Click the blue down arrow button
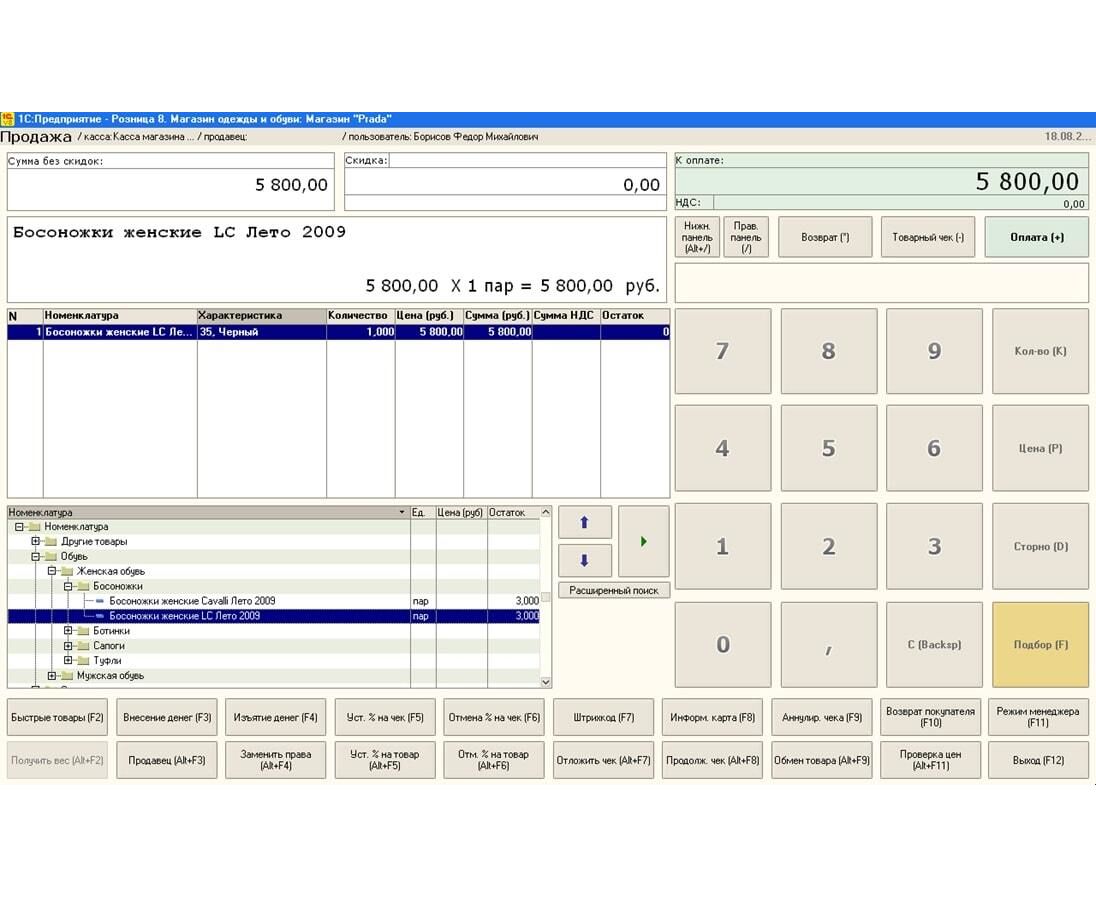The image size is (1096, 897). pos(584,560)
